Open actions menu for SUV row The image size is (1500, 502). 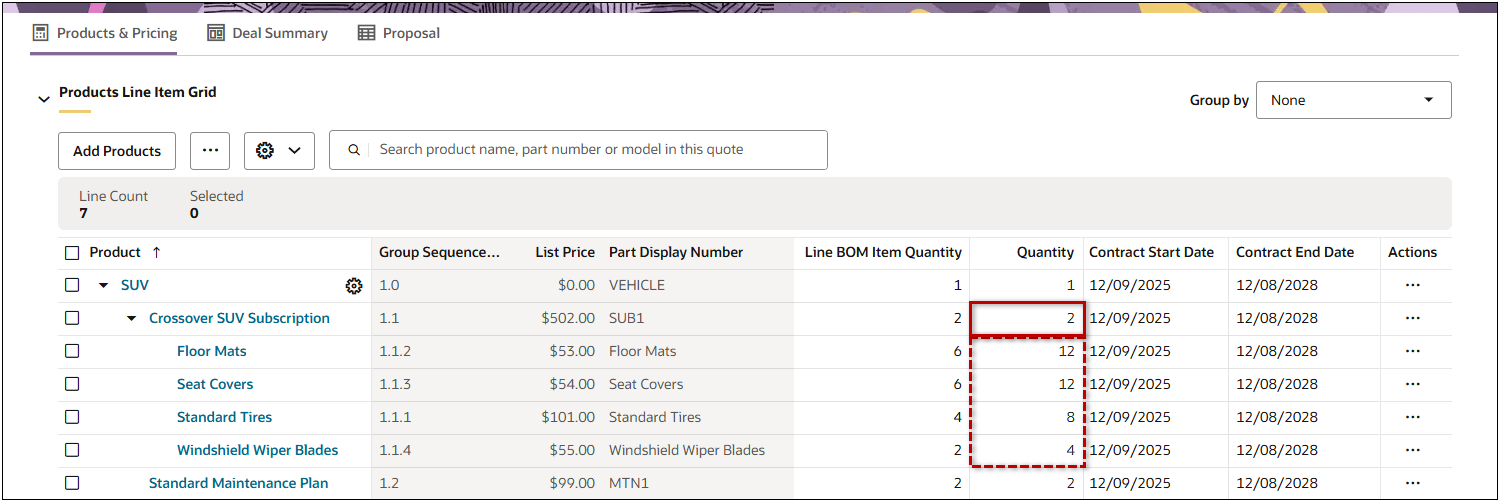1412,285
